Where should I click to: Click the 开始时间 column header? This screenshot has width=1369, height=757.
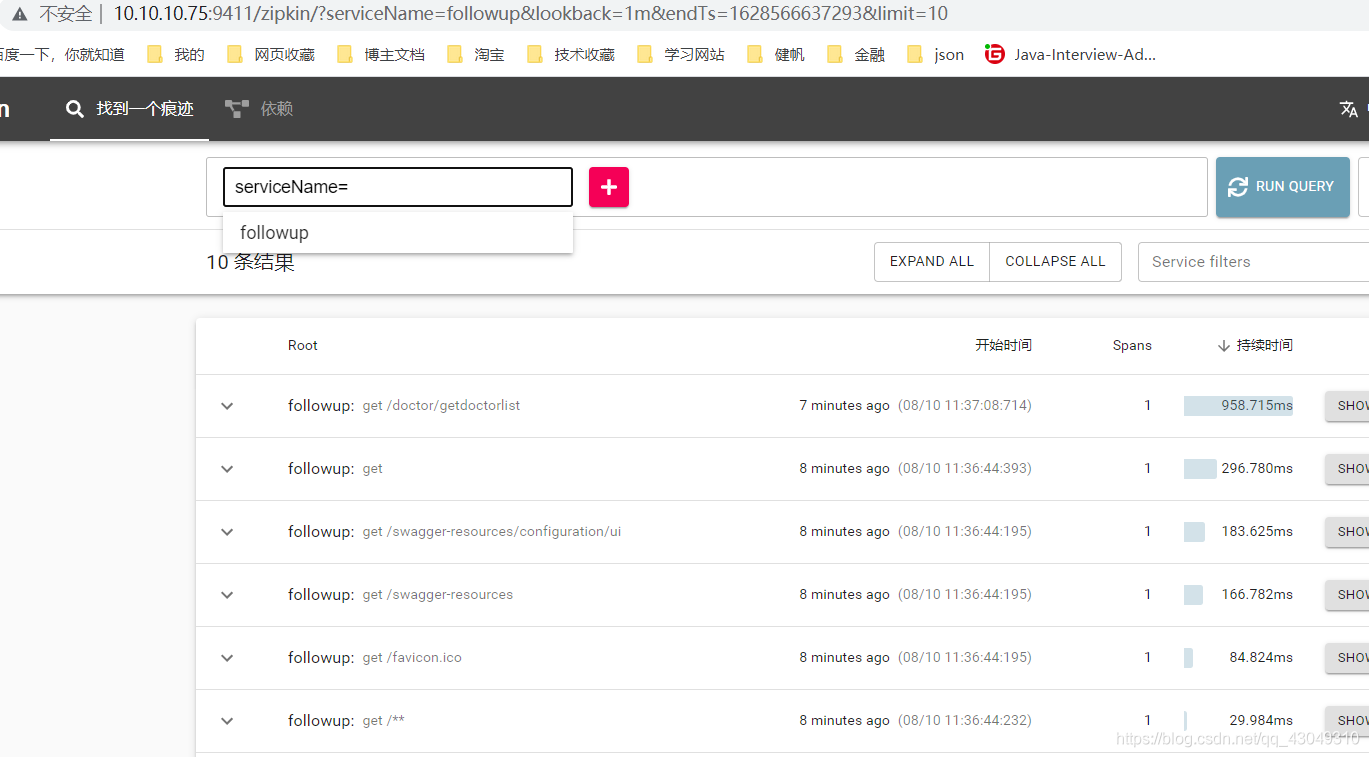1003,345
